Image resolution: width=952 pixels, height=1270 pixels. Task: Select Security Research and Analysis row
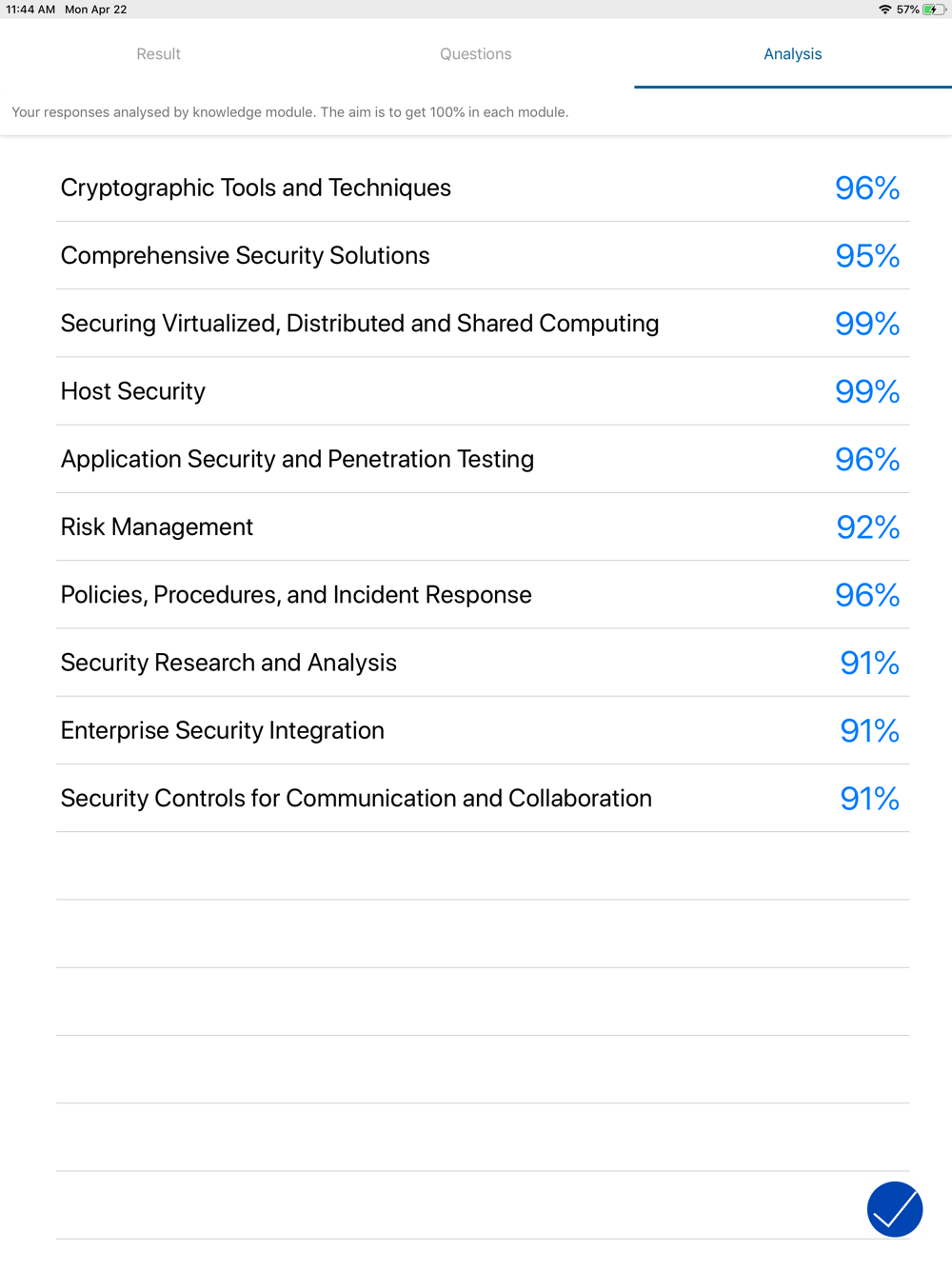coord(228,663)
